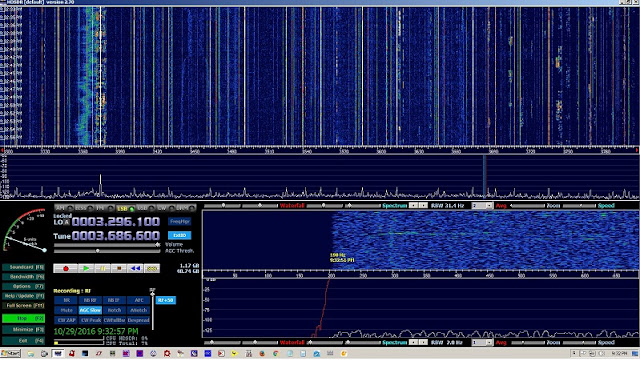640x365 pixels.
Task: Toggle the Despread button
Action: coord(138,320)
